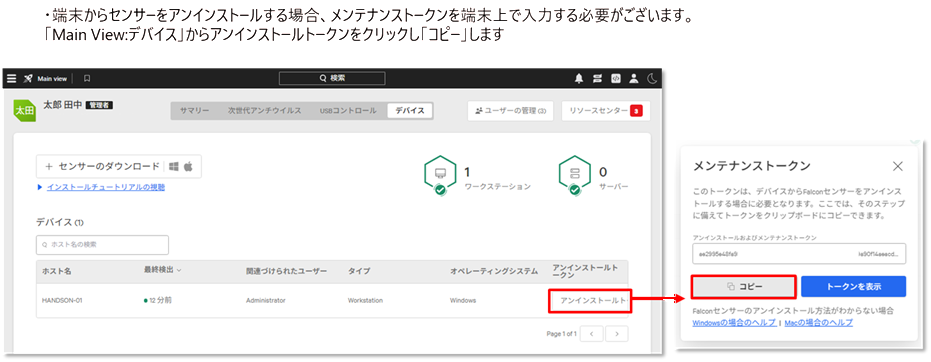
Task: Click the server hexagon icon
Action: [x=575, y=176]
